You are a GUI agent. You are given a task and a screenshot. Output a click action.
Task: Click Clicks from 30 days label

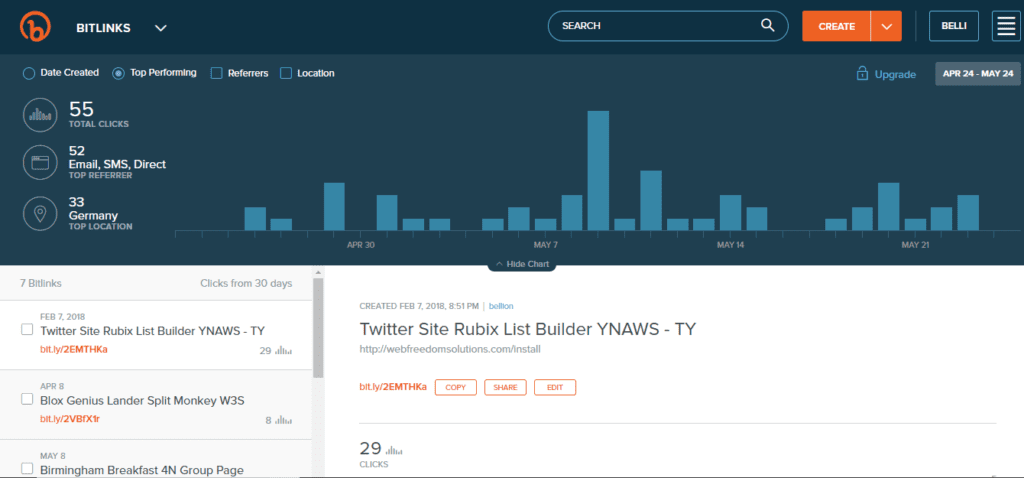[x=246, y=283]
